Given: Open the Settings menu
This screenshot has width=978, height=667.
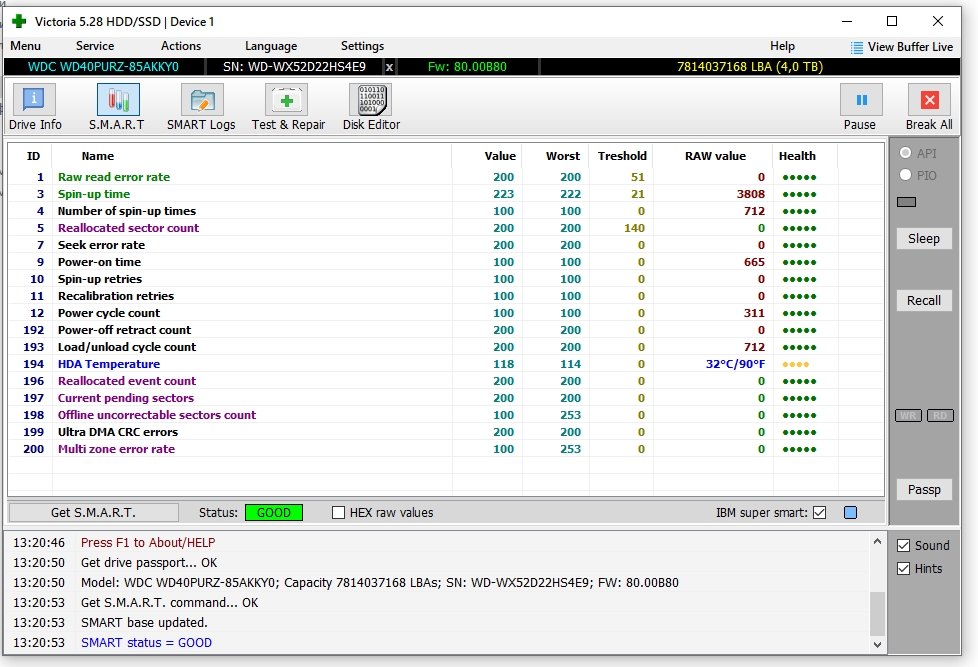Looking at the screenshot, I should click(x=362, y=46).
